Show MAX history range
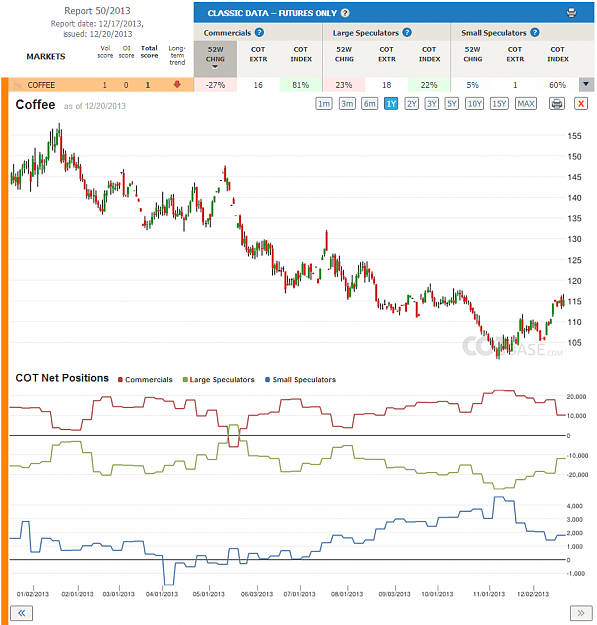This screenshot has width=597, height=625. coord(526,104)
